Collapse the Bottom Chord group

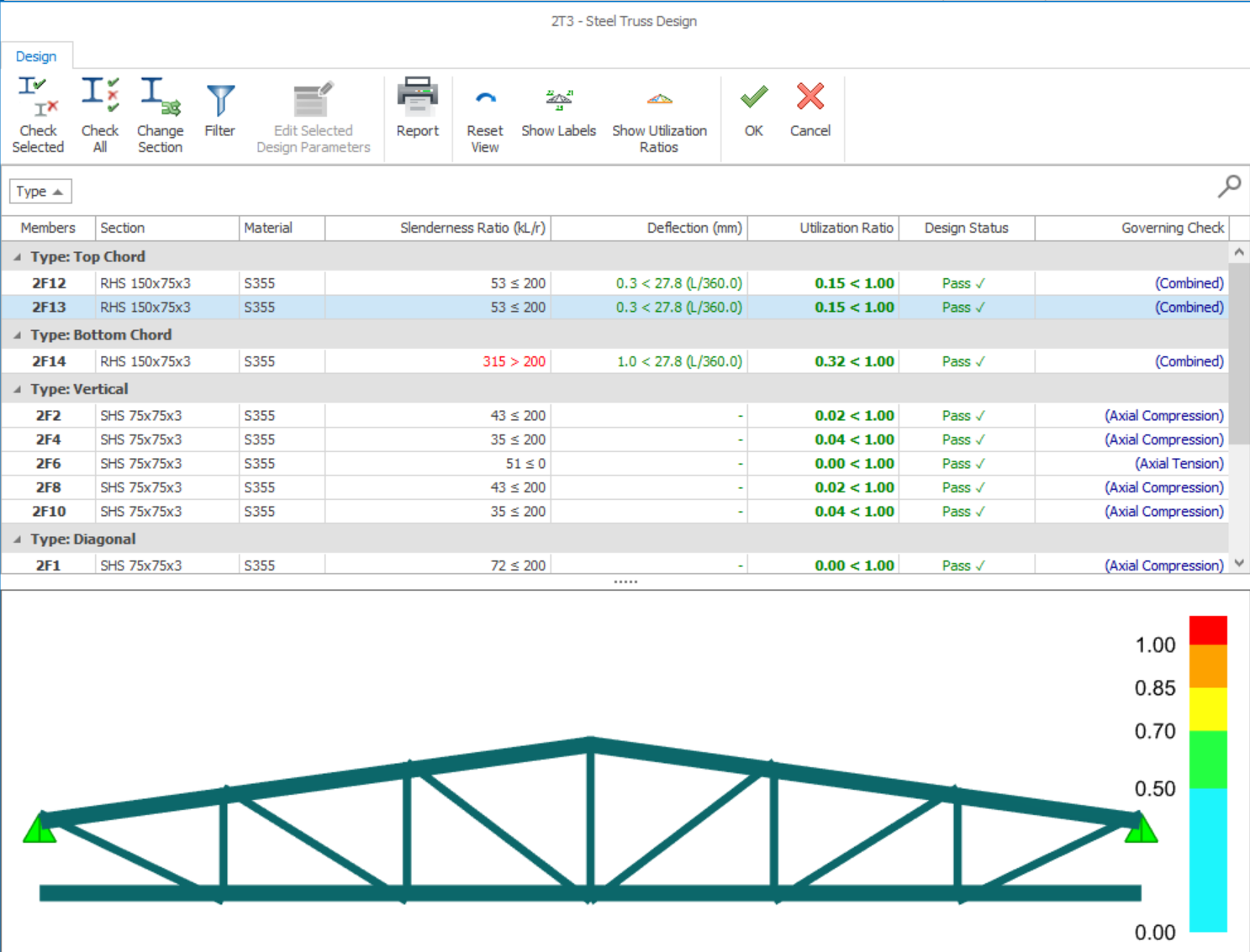pos(18,335)
